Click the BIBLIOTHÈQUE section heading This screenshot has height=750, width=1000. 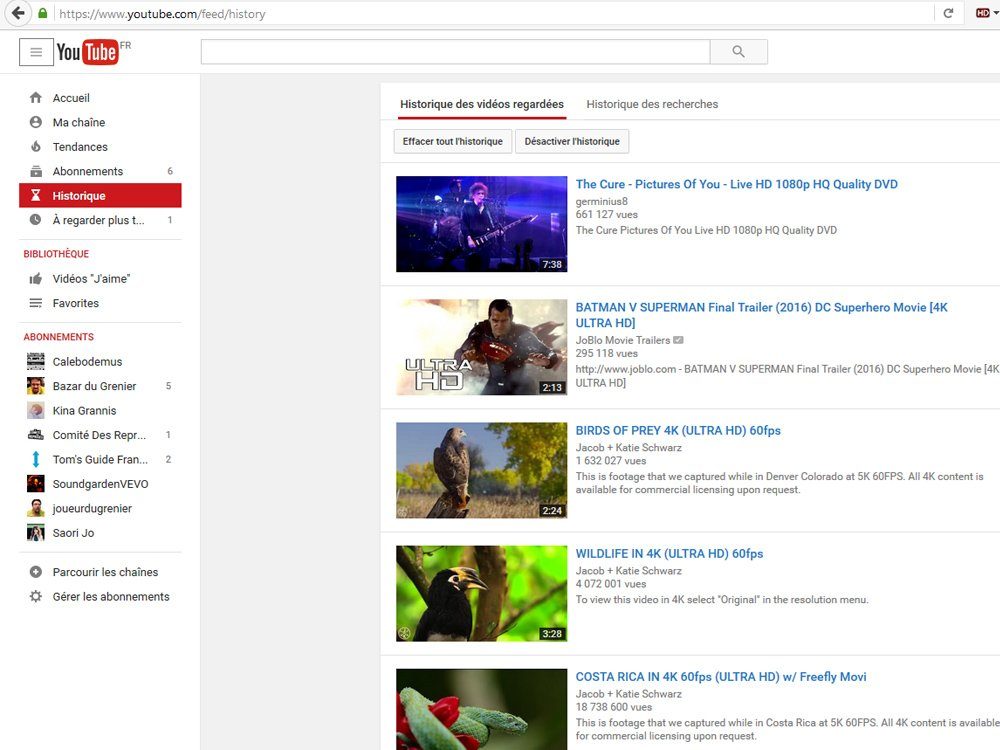[x=56, y=254]
